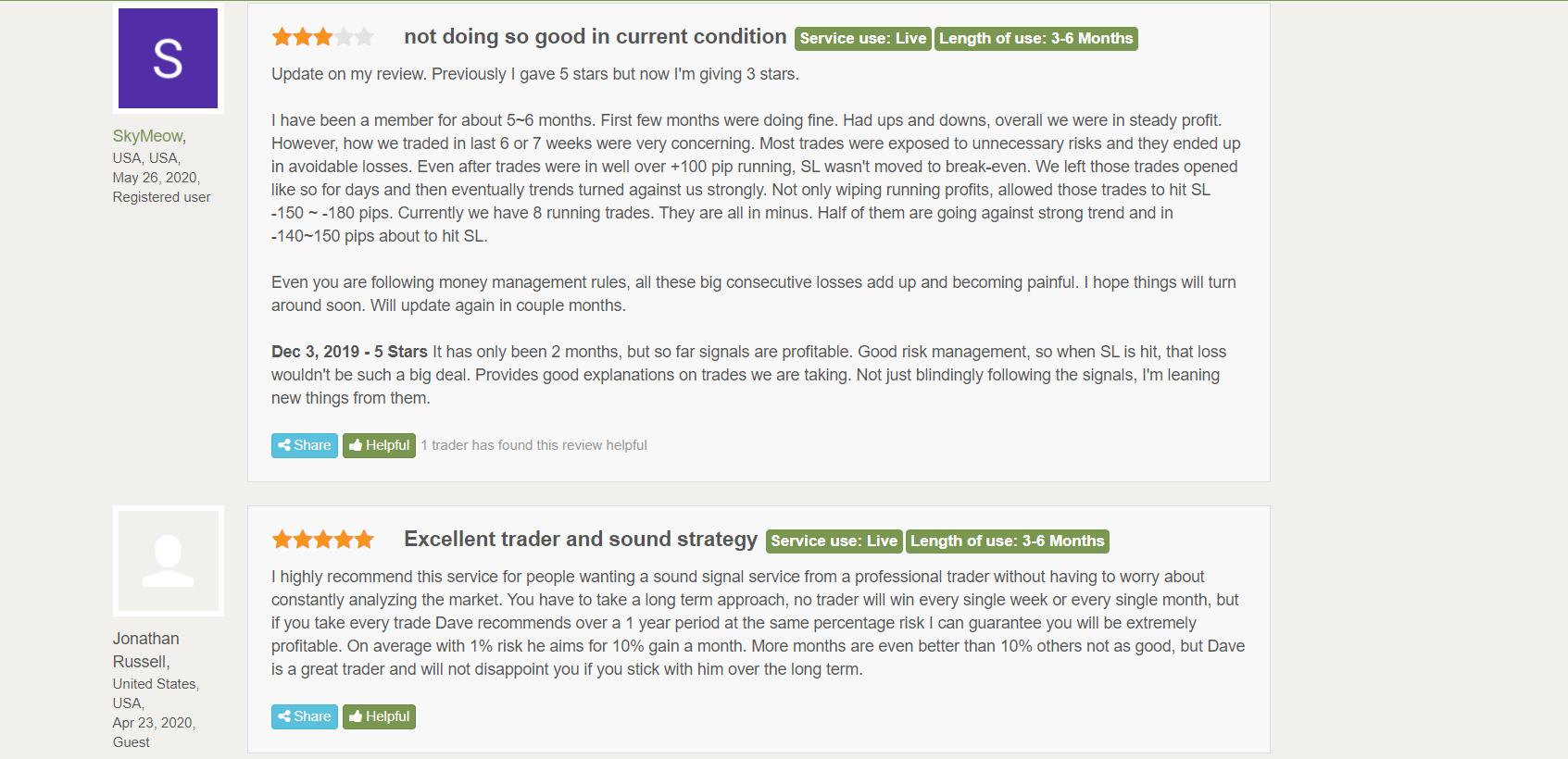Click the purple SkyMeow avatar thumbnail
This screenshot has height=759, width=1568.
[168, 58]
